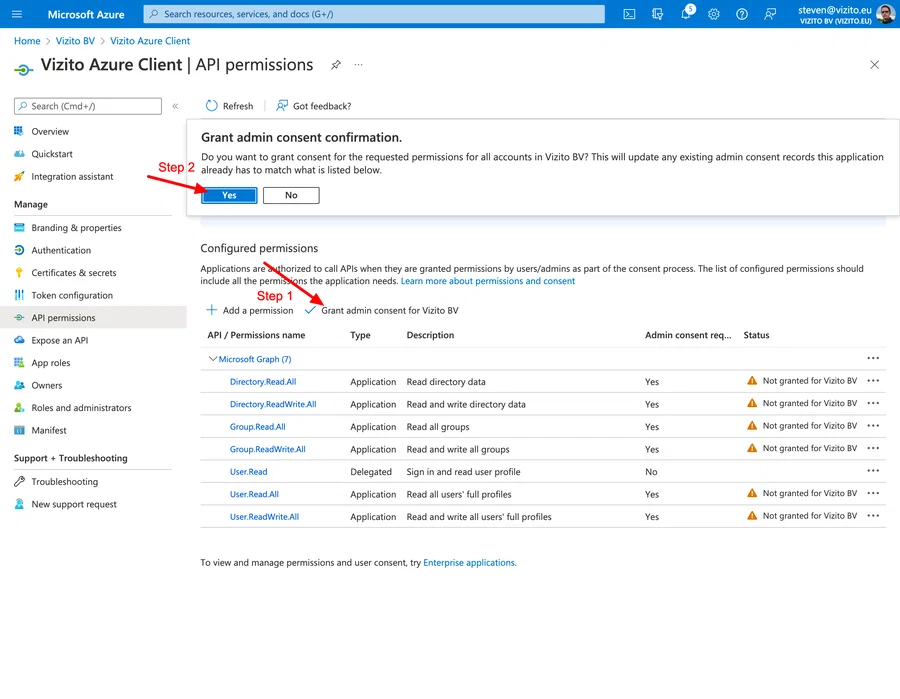
Task: Open the notifications bell
Action: (687, 14)
